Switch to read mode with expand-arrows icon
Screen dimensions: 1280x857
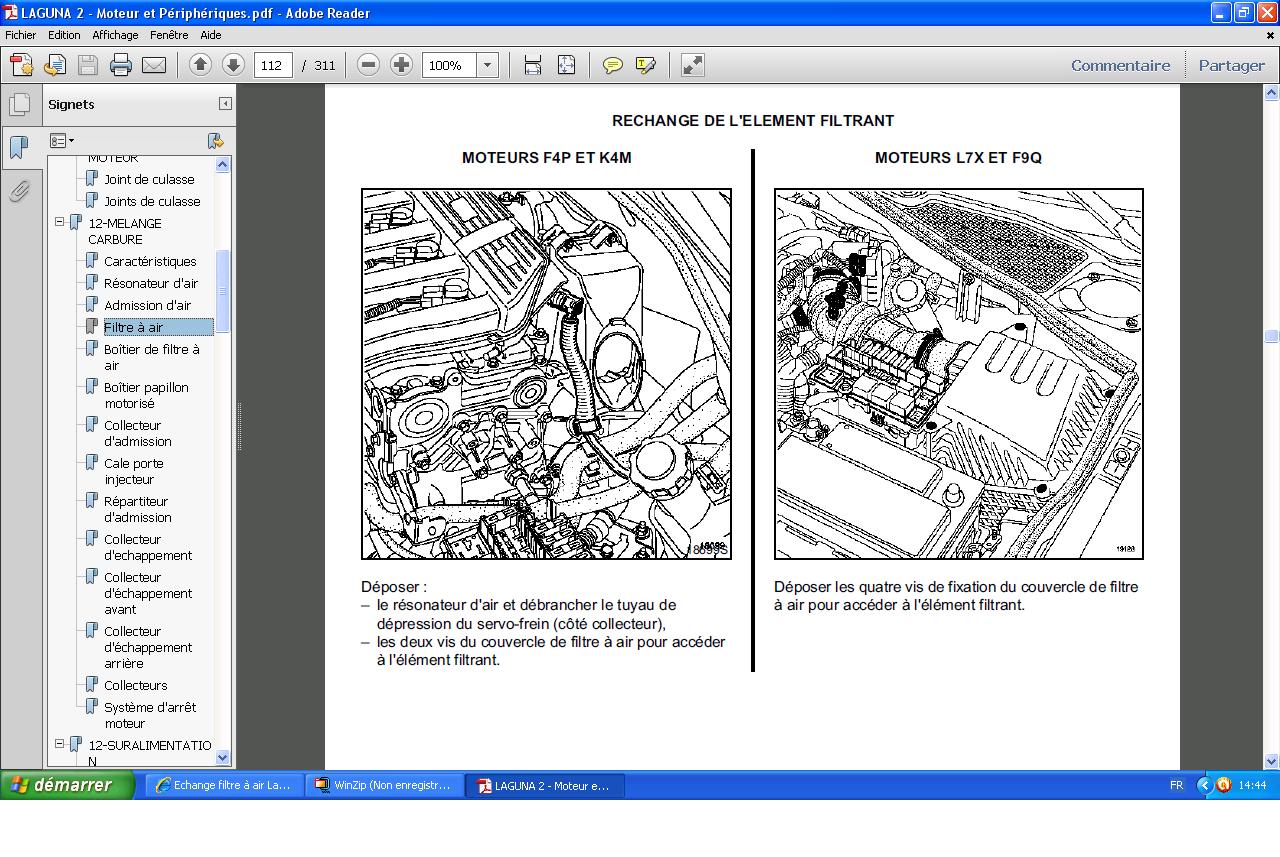pyautogui.click(x=692, y=65)
